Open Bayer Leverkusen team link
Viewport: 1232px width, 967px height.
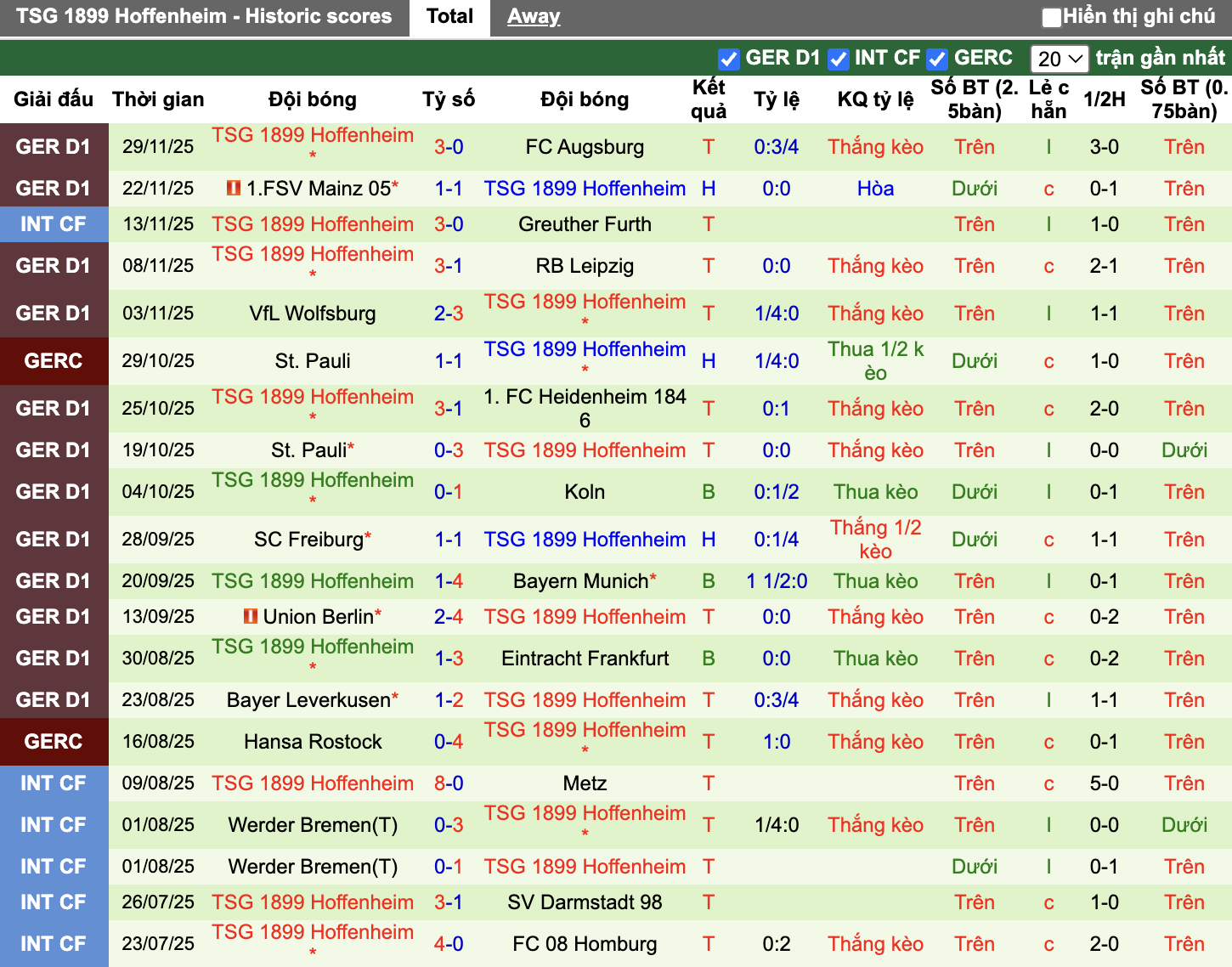[x=308, y=700]
